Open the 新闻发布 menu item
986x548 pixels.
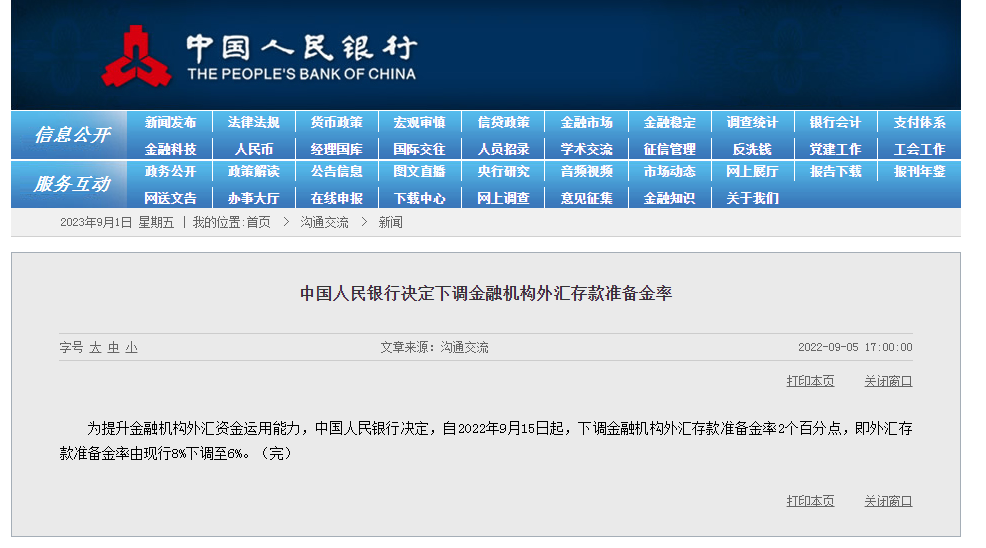(170, 123)
